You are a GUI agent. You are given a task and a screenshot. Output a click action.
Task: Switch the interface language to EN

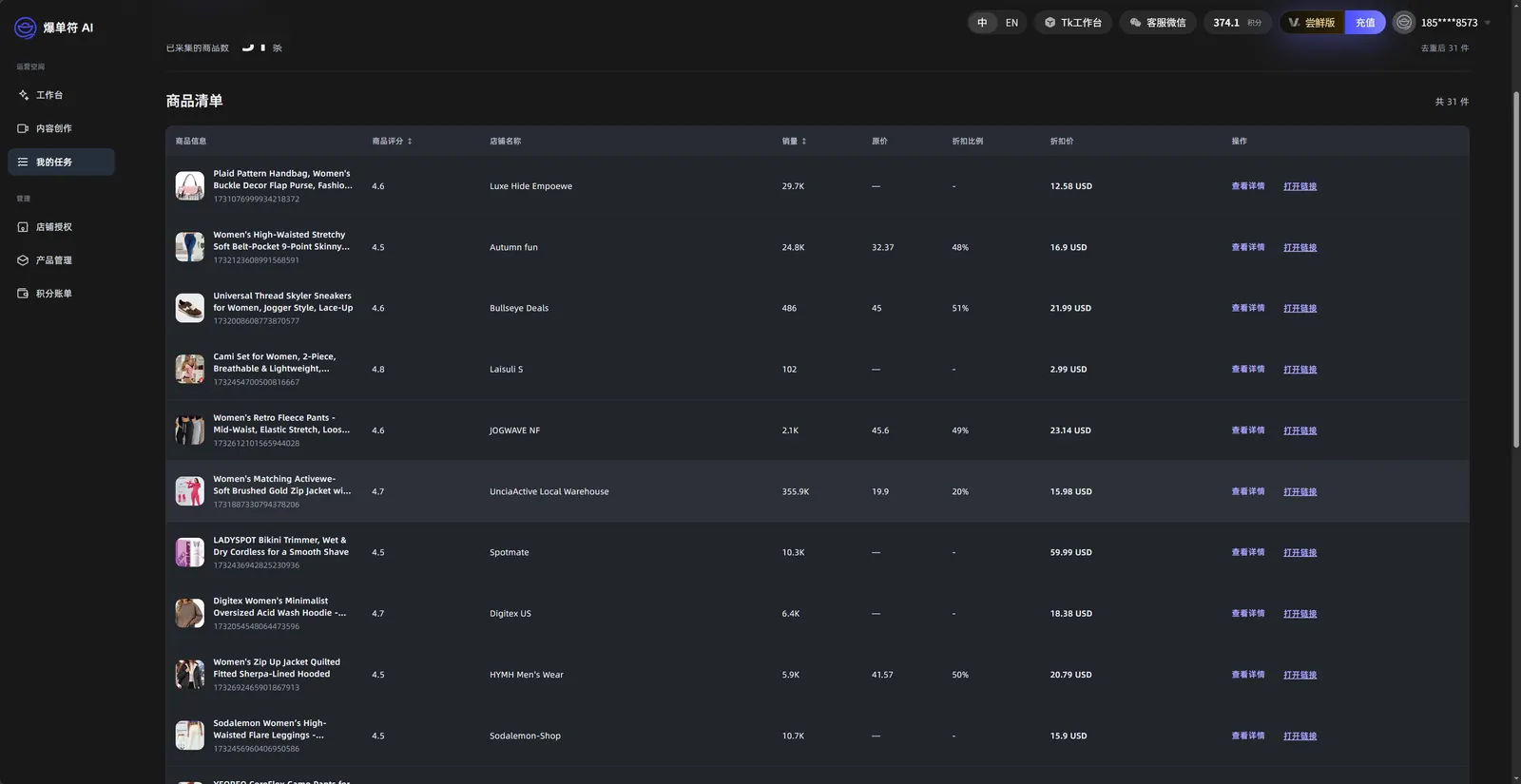point(1011,23)
